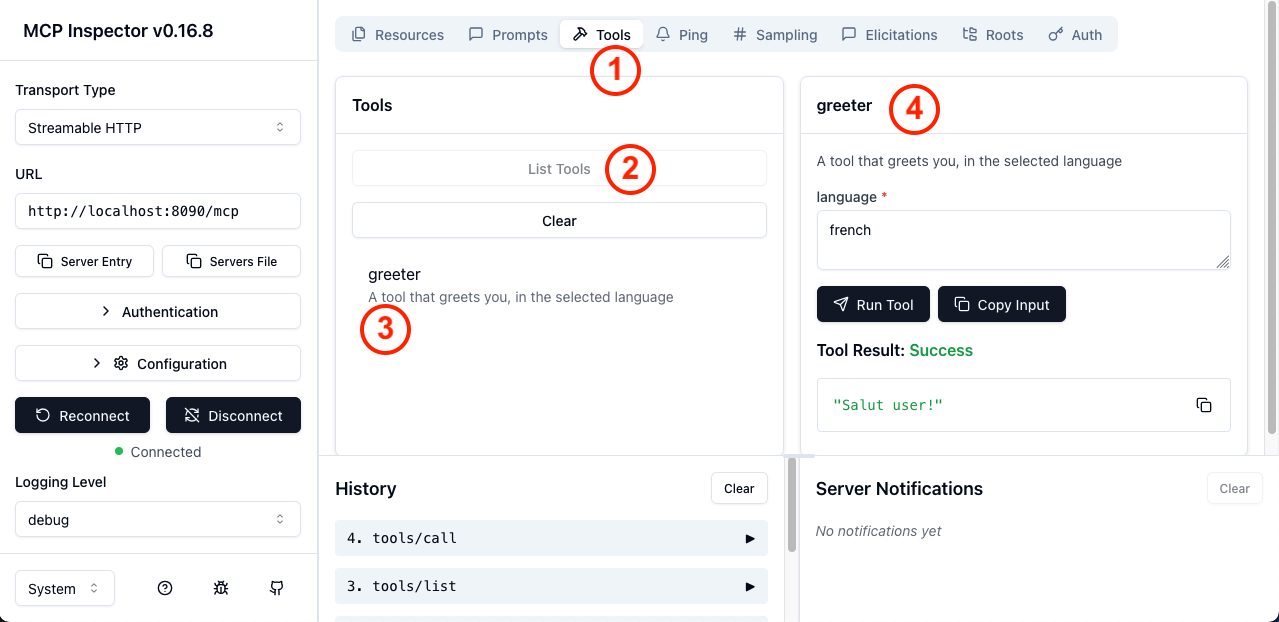The image size is (1279, 622).
Task: Open the Logging Level dropdown
Action: click(158, 520)
